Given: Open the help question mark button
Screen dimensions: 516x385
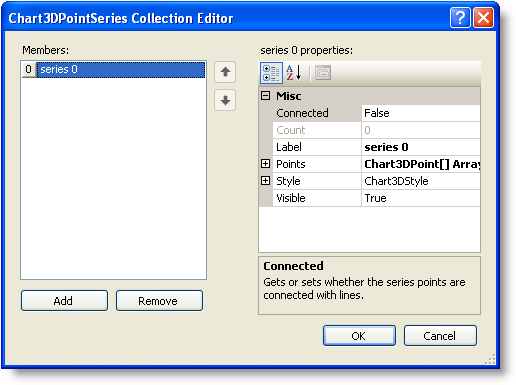Looking at the screenshot, I should tap(460, 18).
